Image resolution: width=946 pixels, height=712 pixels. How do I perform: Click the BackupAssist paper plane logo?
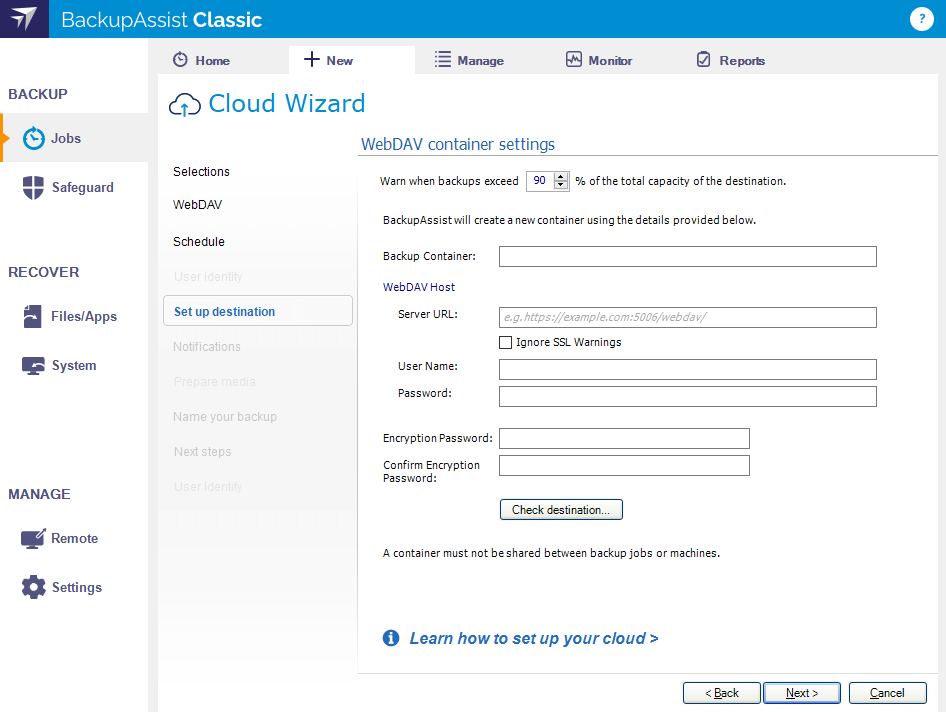pyautogui.click(x=24, y=19)
